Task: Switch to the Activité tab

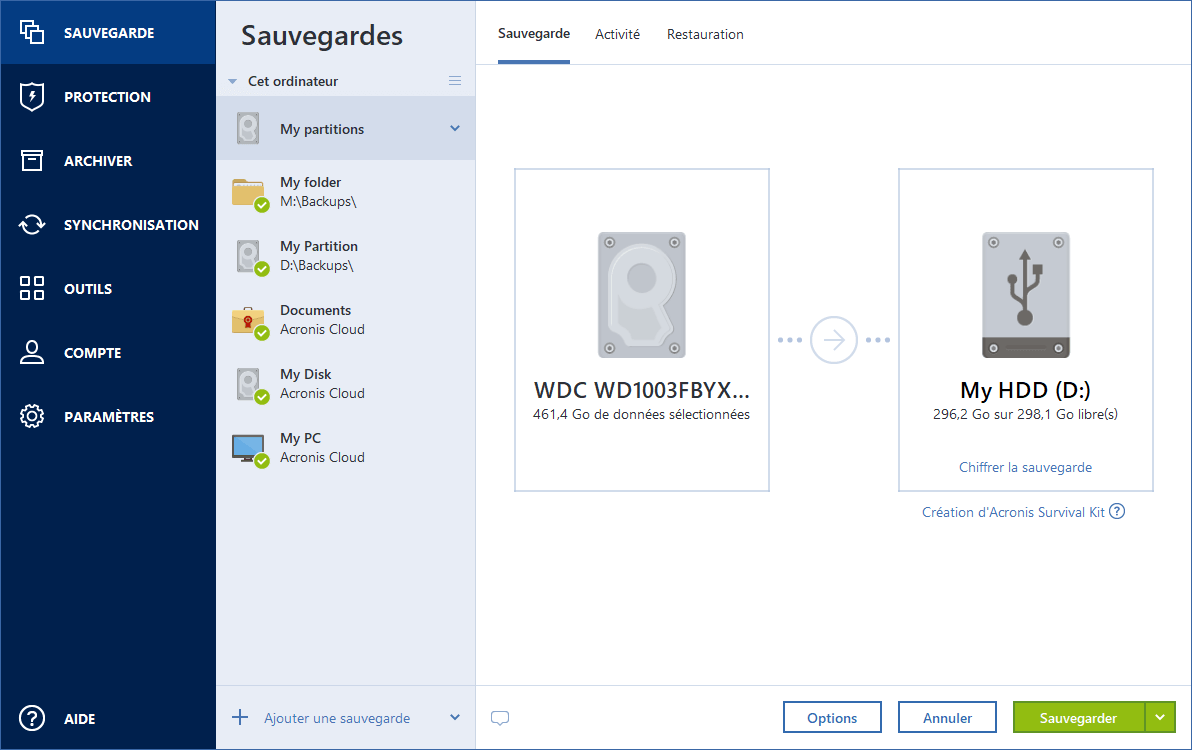Action: pos(617,34)
